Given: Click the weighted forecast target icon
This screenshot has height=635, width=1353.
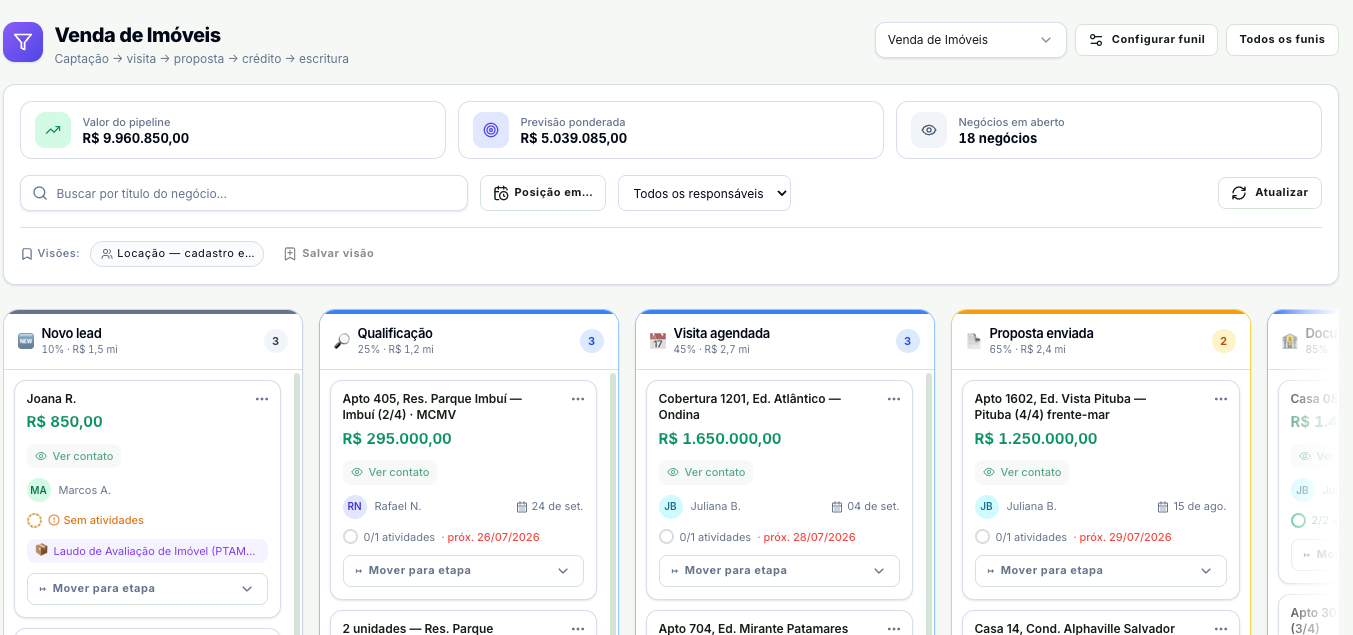Looking at the screenshot, I should click(x=491, y=130).
